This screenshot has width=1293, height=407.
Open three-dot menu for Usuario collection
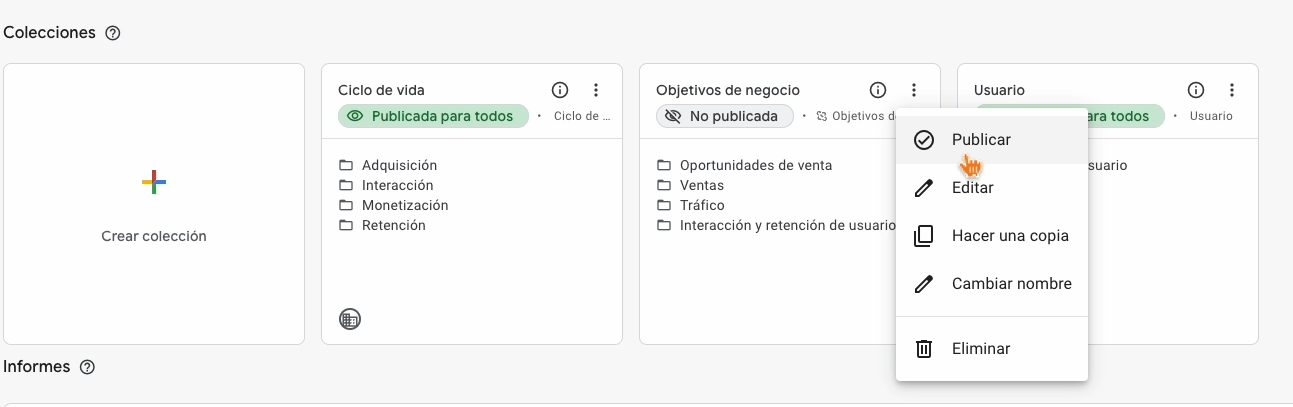point(1232,90)
